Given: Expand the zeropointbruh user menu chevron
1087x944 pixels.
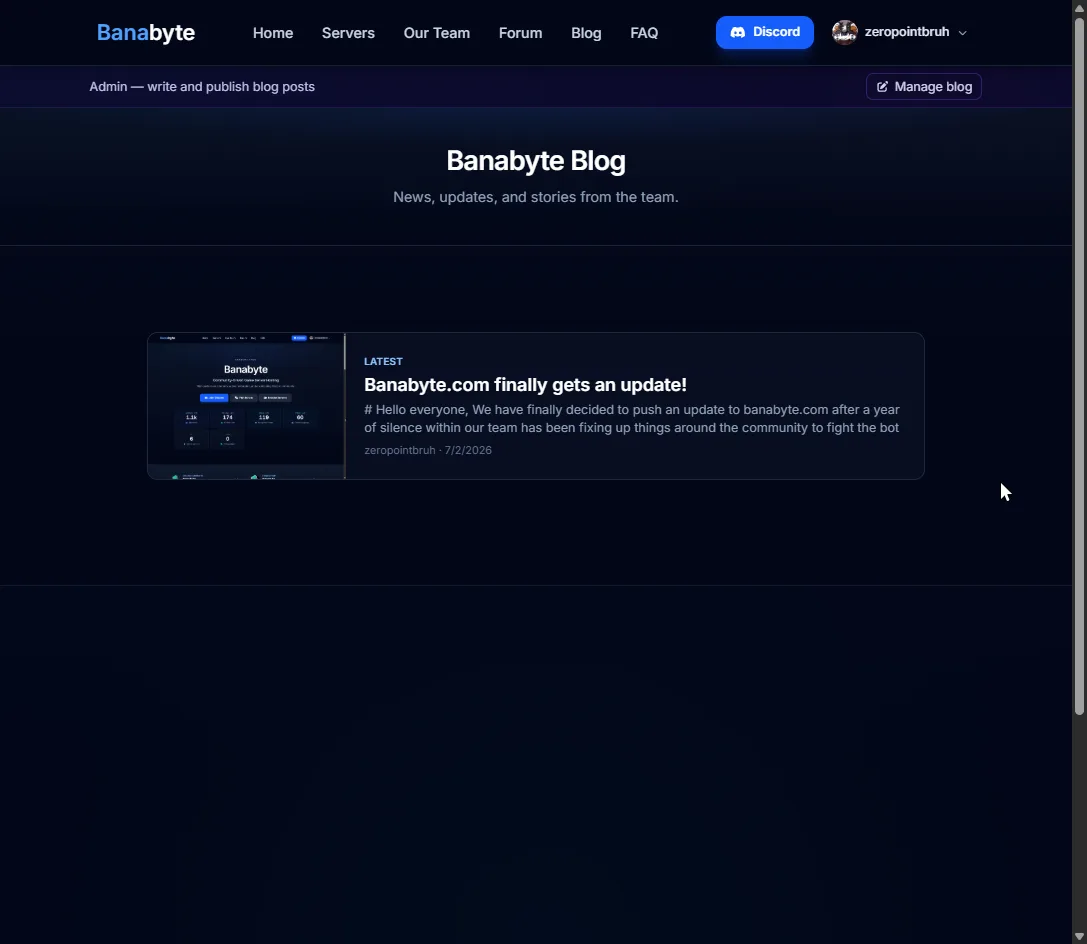Looking at the screenshot, I should point(962,33).
